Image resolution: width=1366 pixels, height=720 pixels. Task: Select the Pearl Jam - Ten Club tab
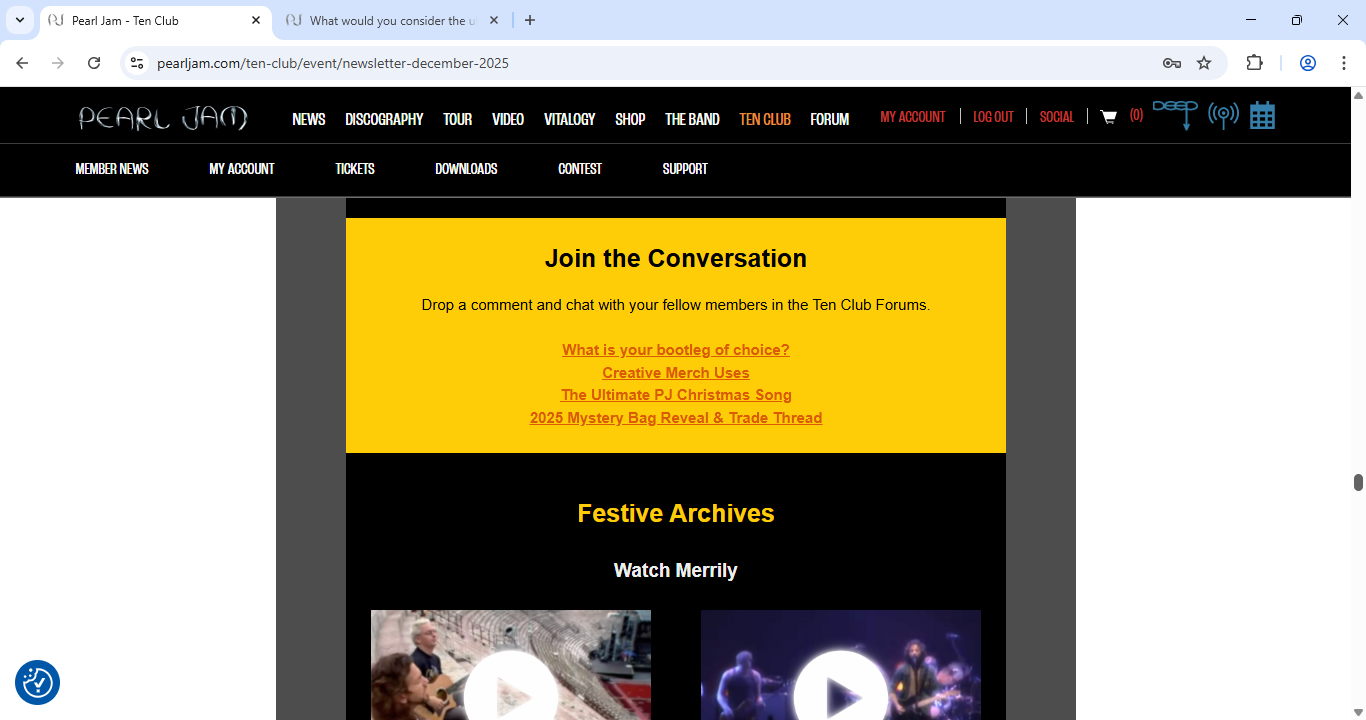[155, 20]
